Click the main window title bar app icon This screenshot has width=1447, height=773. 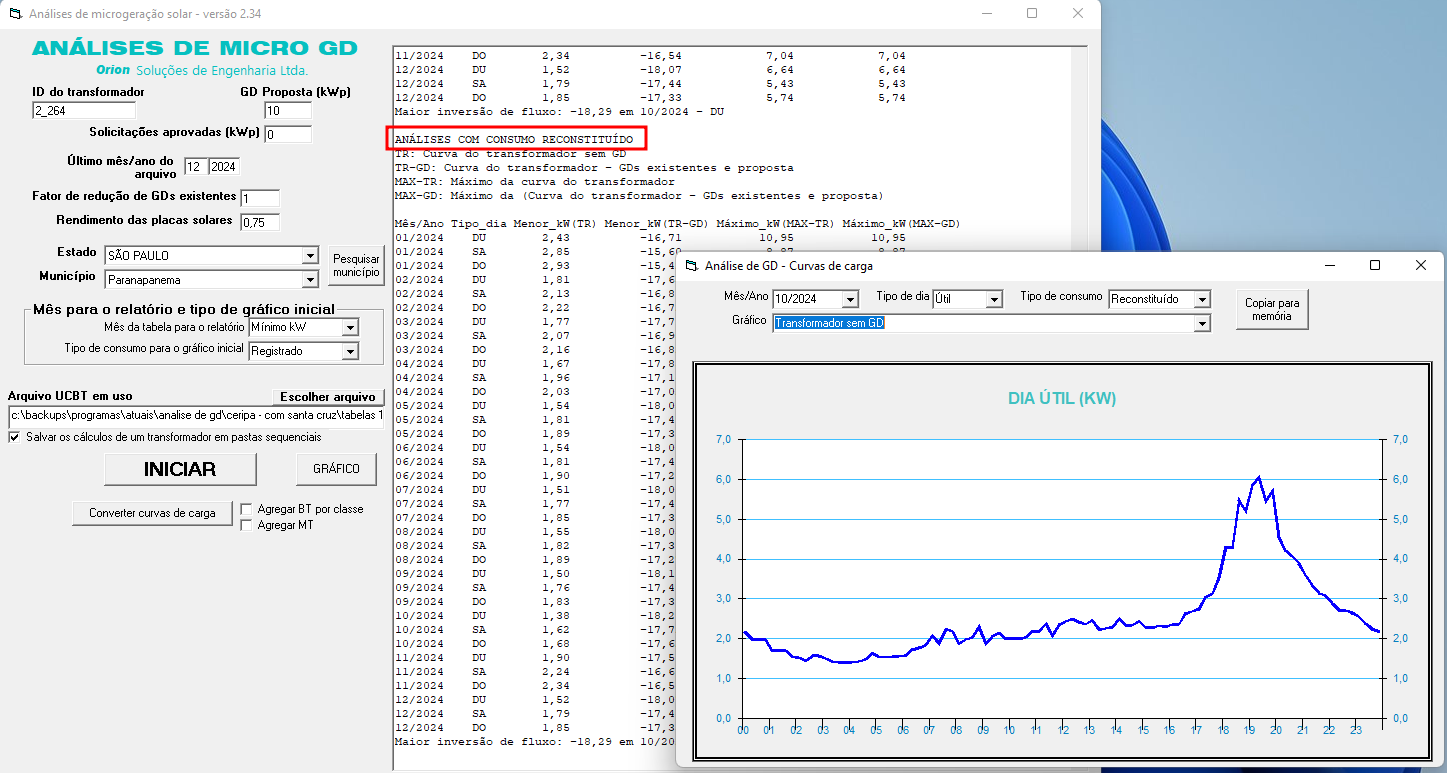14,14
